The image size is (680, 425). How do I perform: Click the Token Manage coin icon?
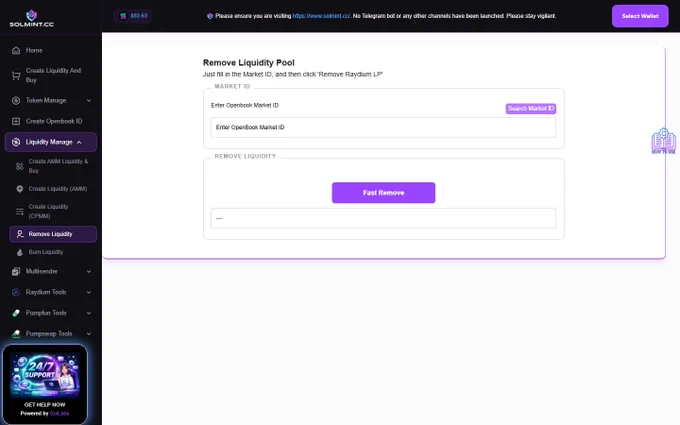coord(16,101)
